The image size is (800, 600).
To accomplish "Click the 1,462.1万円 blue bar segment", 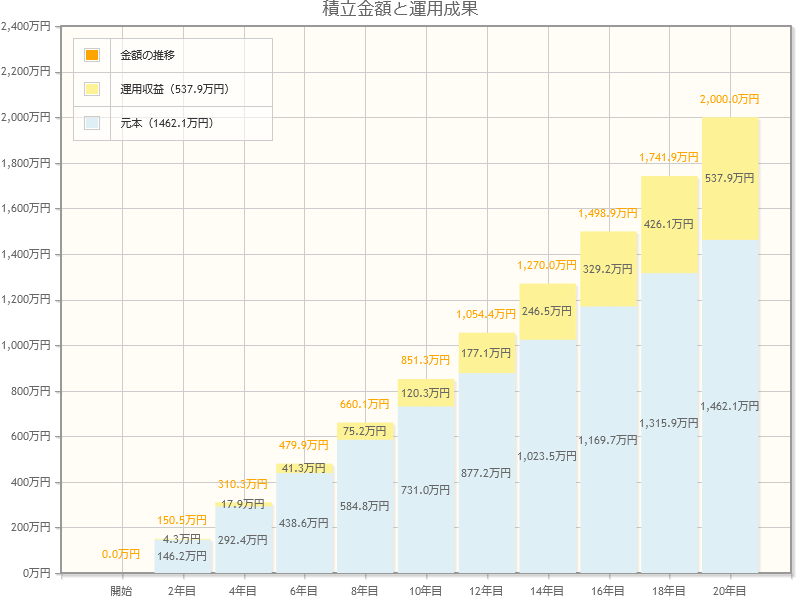I will tap(730, 406).
